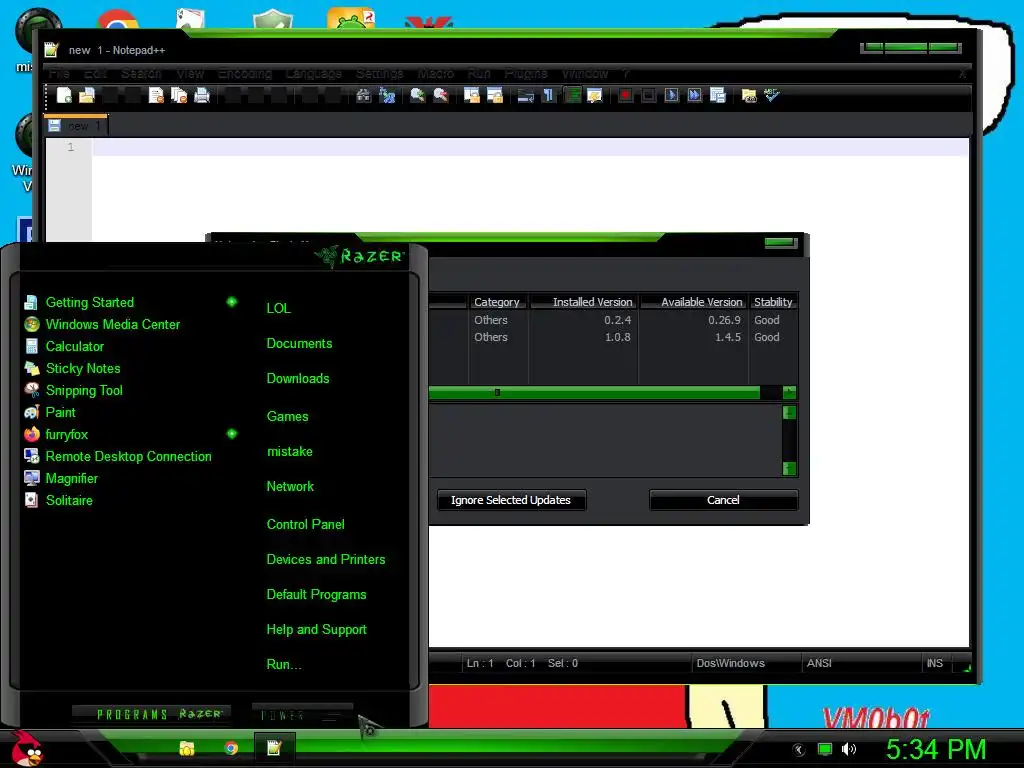Click the Stop Recording macro icon

648,95
